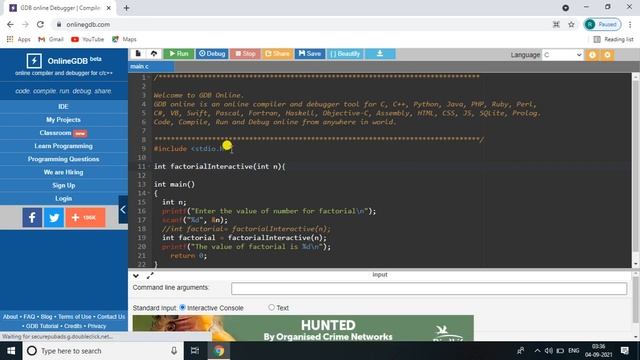Viewport: 640px width, 360px height.
Task: Save the current code
Action: click(x=310, y=54)
